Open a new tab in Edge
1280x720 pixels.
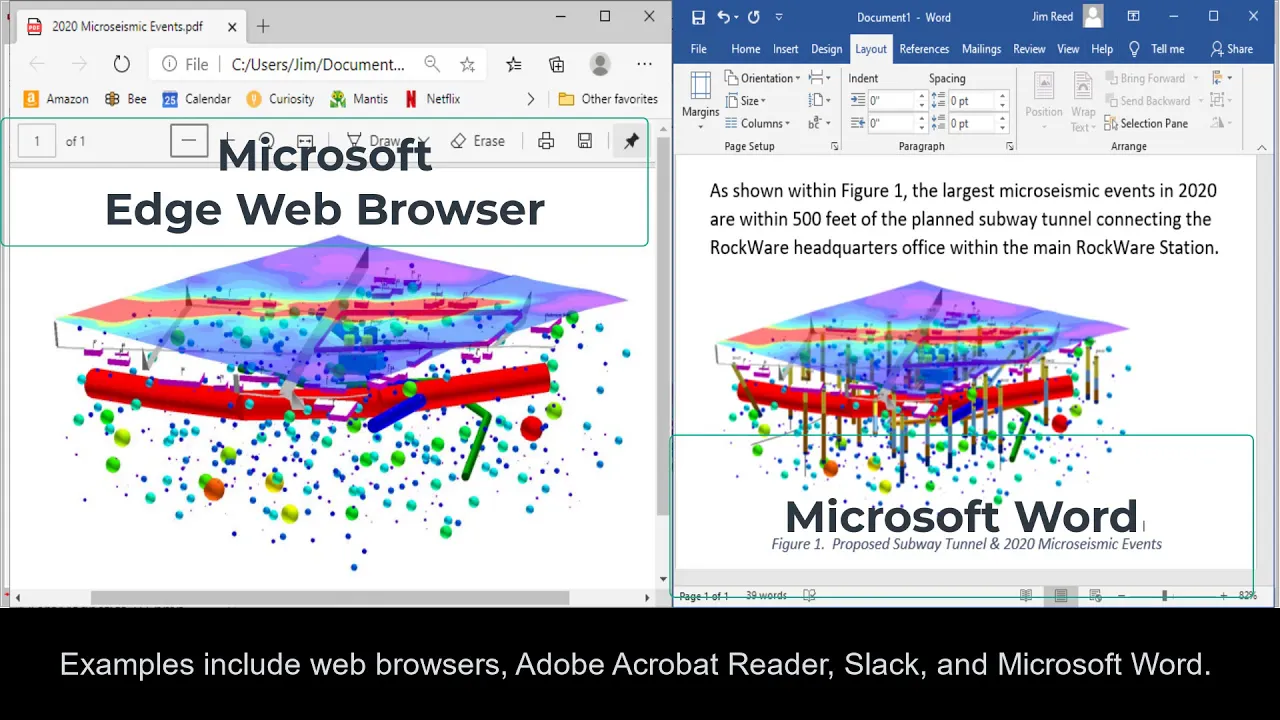[x=263, y=26]
